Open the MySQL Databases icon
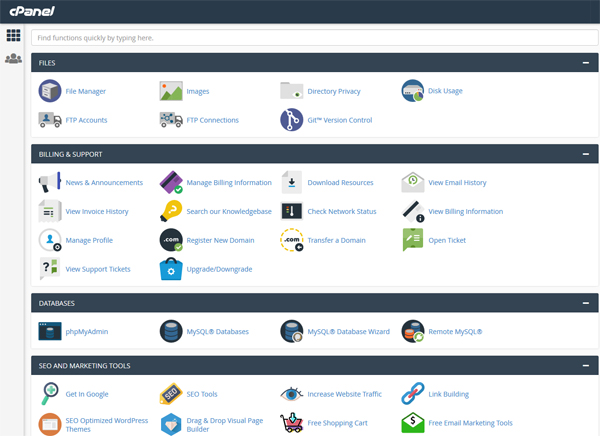Screen dimensions: 600x436 [x=171, y=331]
